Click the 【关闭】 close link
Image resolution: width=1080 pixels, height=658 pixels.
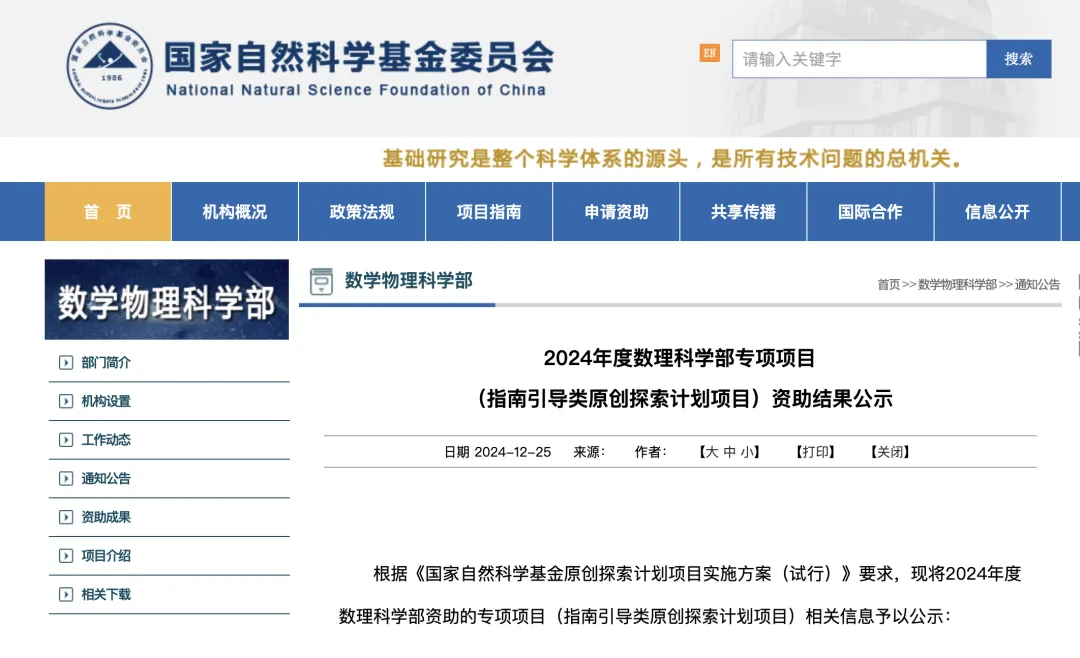pos(890,452)
